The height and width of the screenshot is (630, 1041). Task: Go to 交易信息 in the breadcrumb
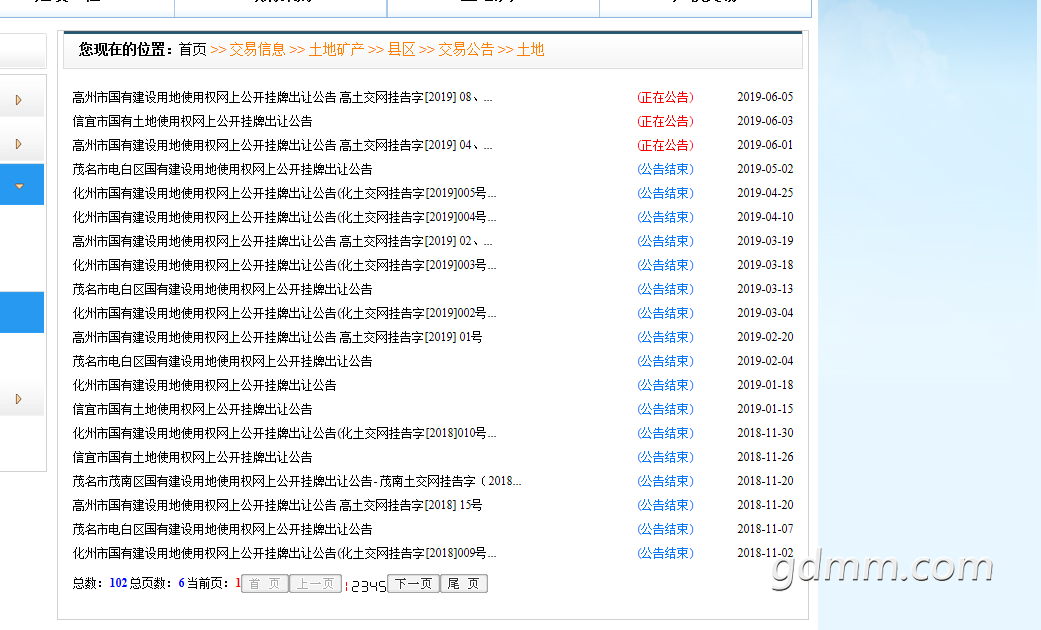(x=257, y=50)
